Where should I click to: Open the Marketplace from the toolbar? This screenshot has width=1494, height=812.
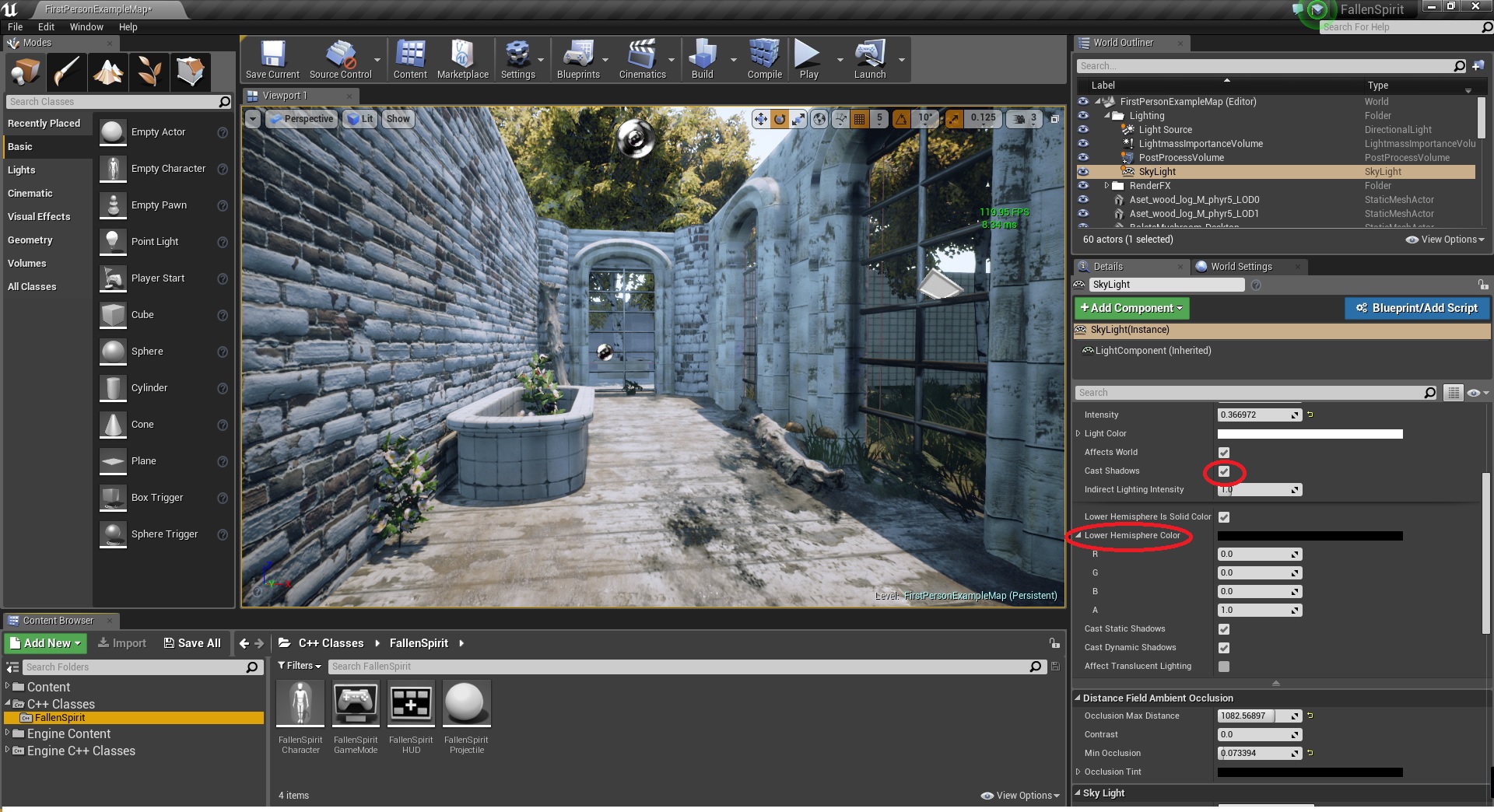[462, 59]
